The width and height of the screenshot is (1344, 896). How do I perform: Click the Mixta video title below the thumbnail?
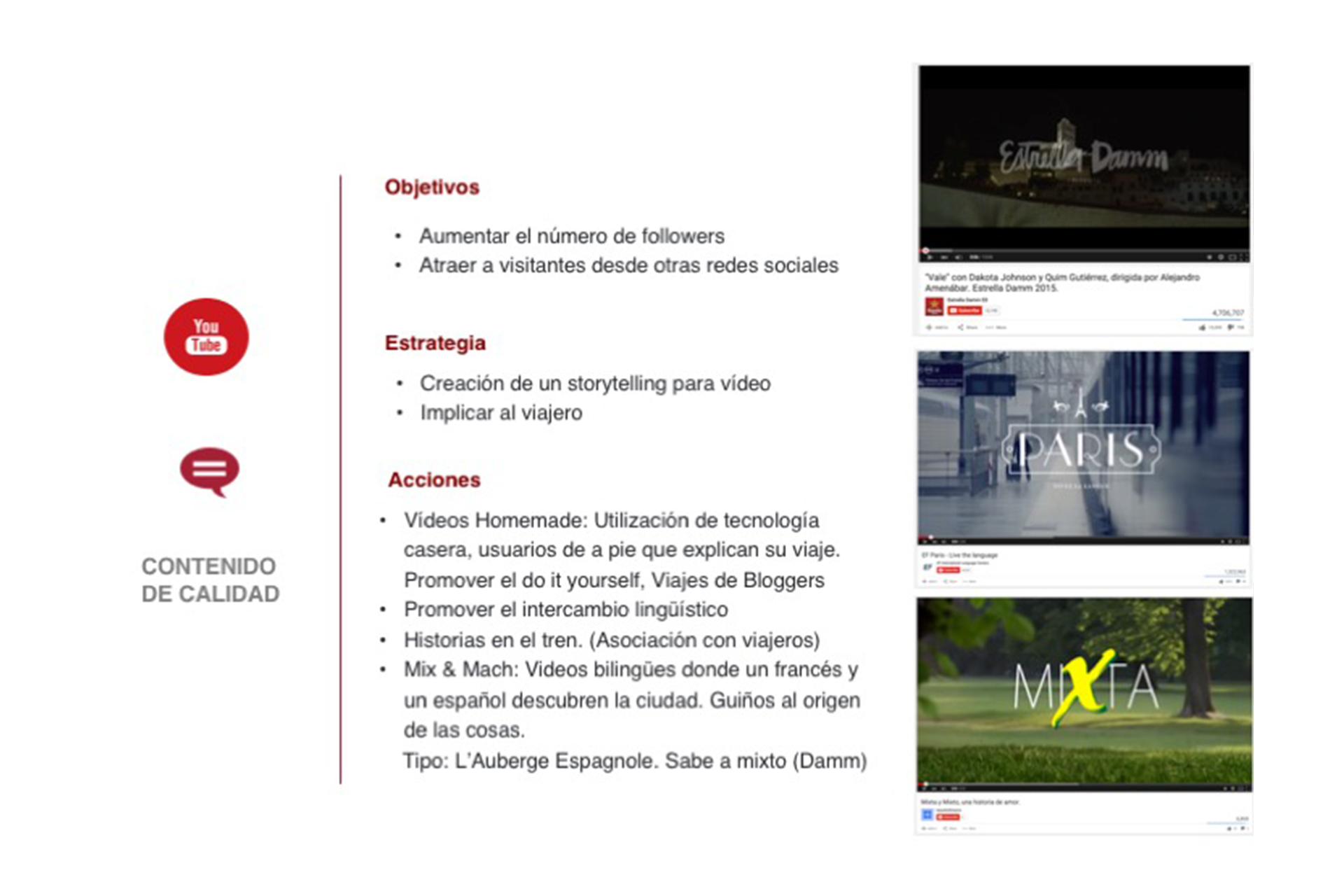click(x=970, y=802)
